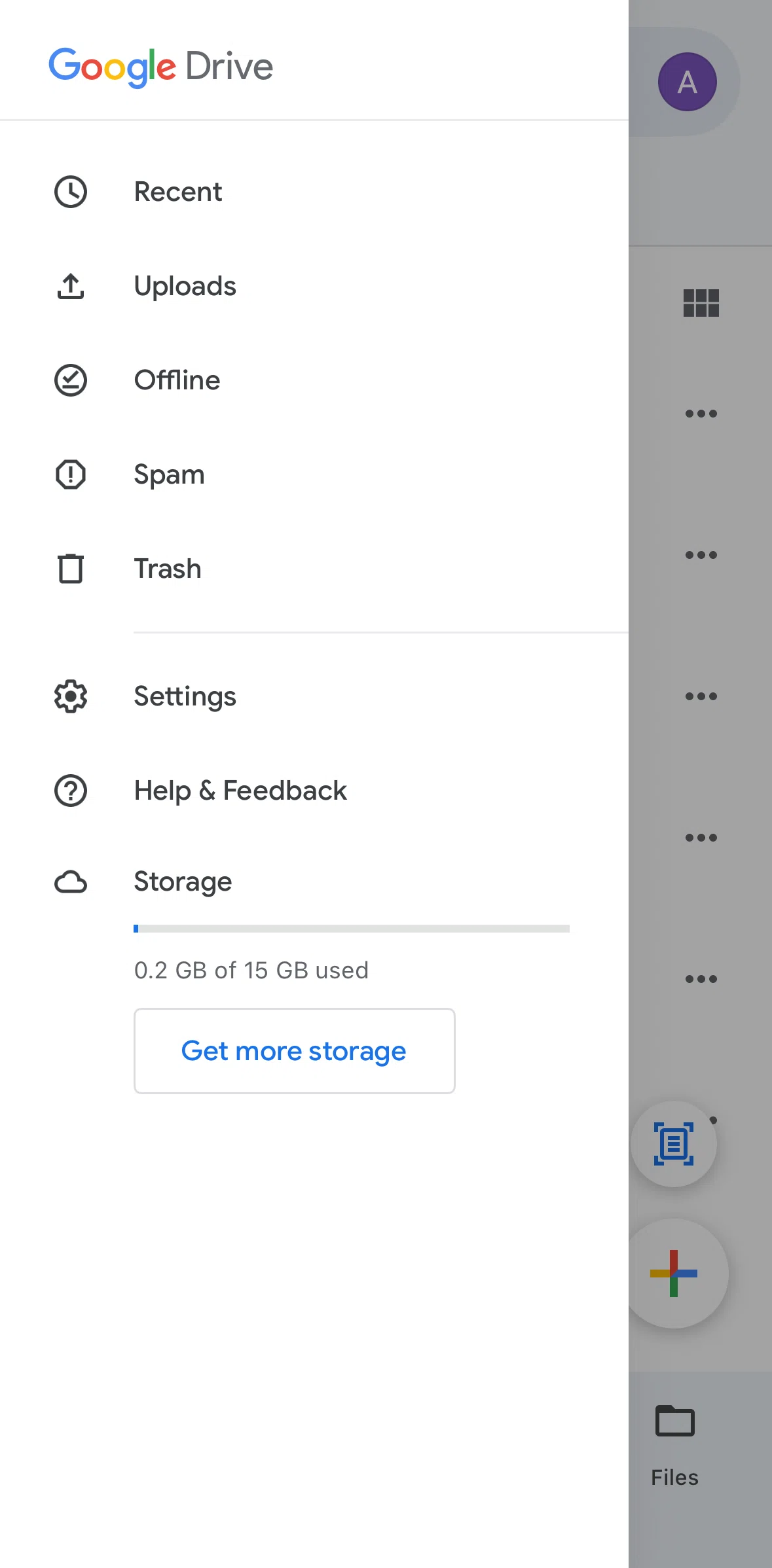View Trash from the drawer

(314, 569)
